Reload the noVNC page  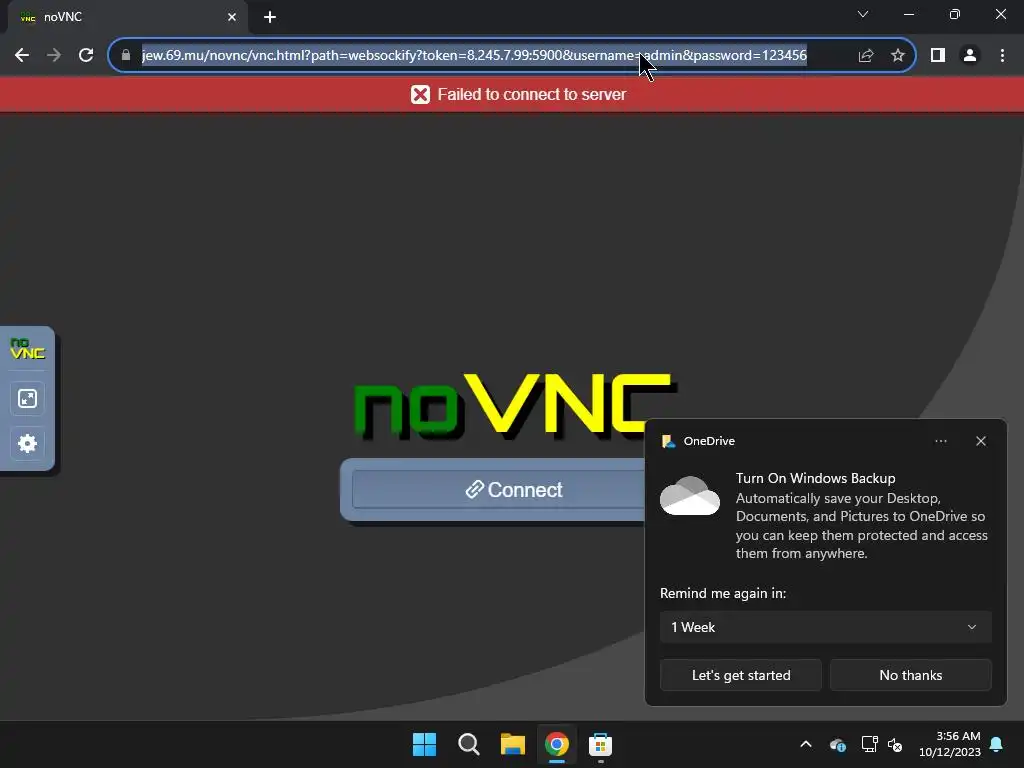click(x=86, y=56)
